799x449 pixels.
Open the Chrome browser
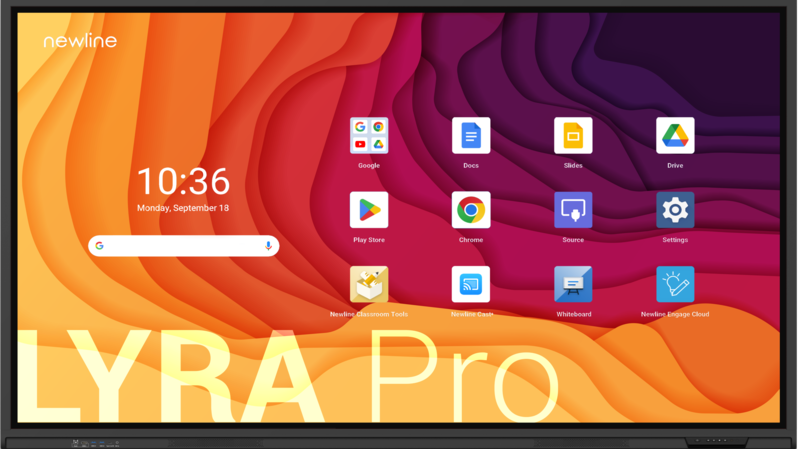pyautogui.click(x=470, y=210)
